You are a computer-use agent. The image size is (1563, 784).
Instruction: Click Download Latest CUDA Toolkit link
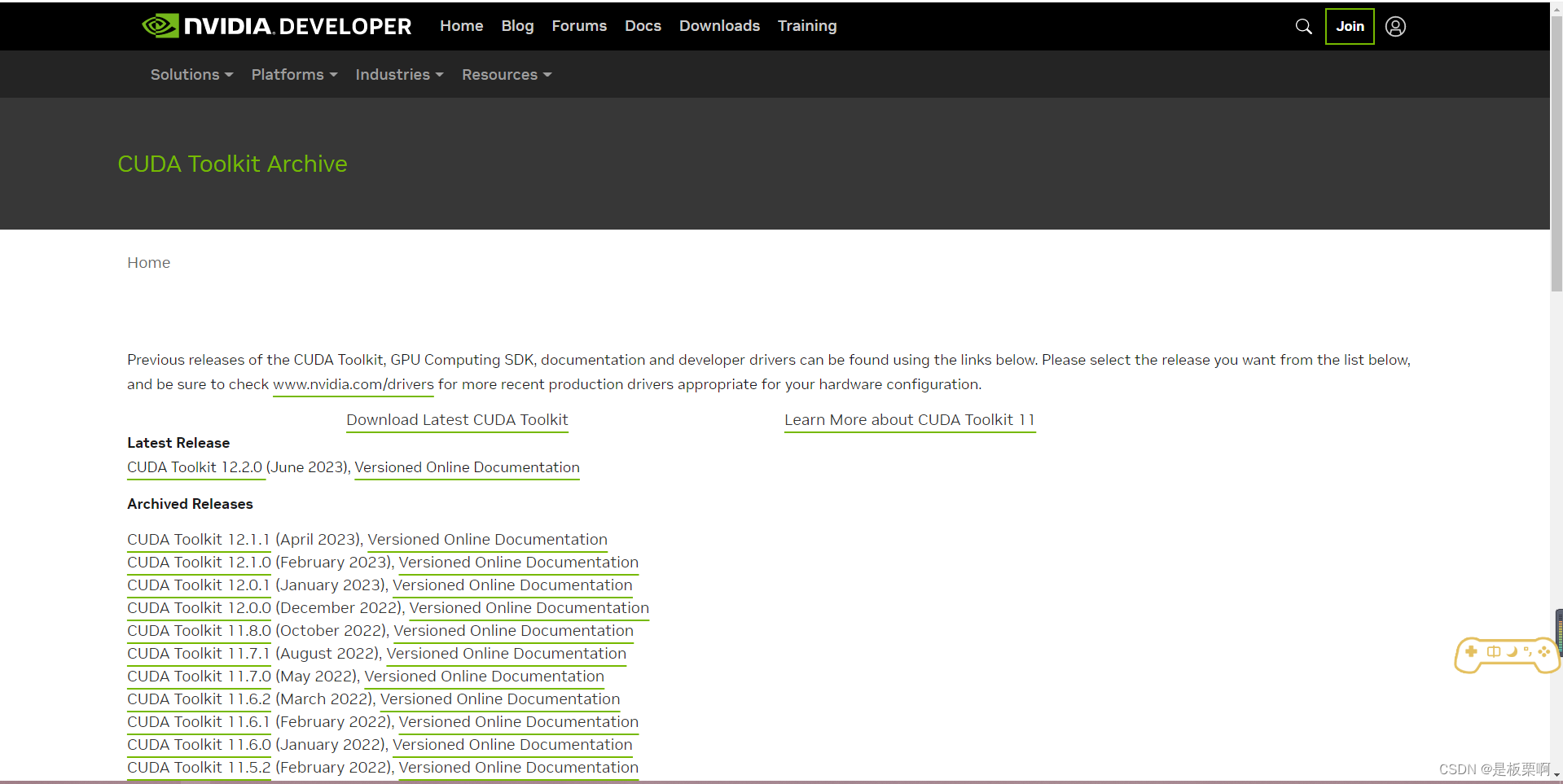(457, 420)
